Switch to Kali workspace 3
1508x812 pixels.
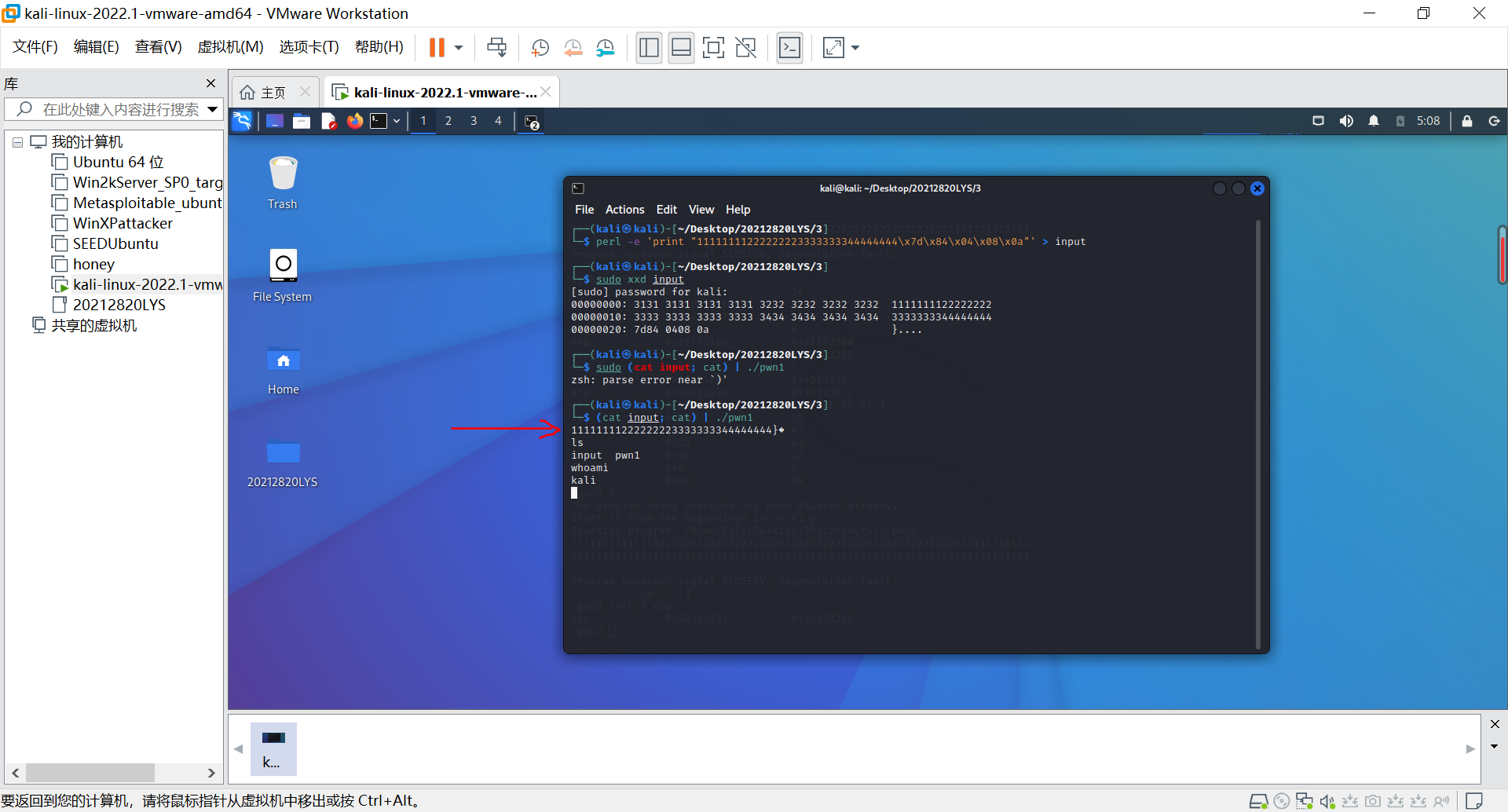[474, 121]
